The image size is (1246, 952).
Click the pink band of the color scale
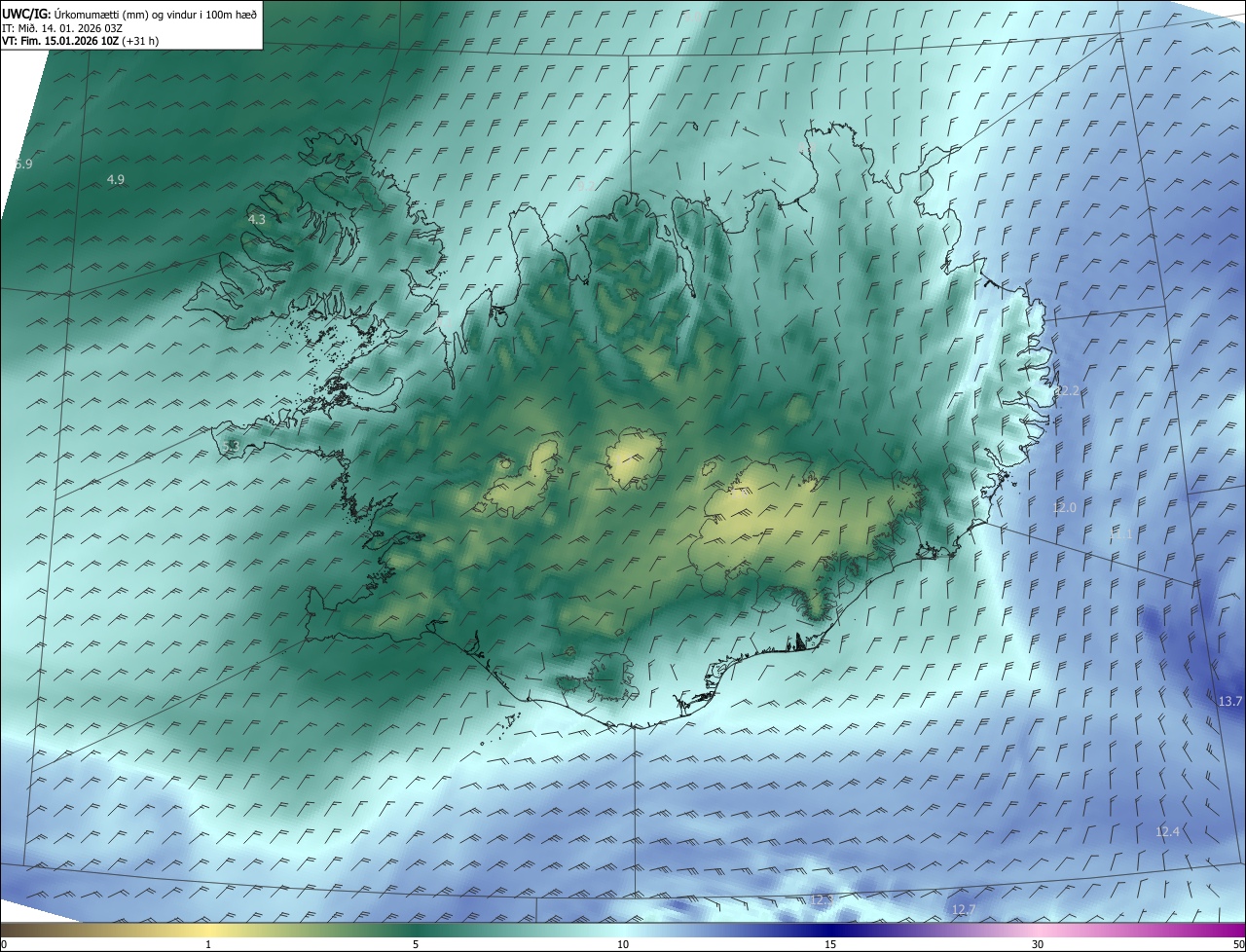(x=1038, y=930)
